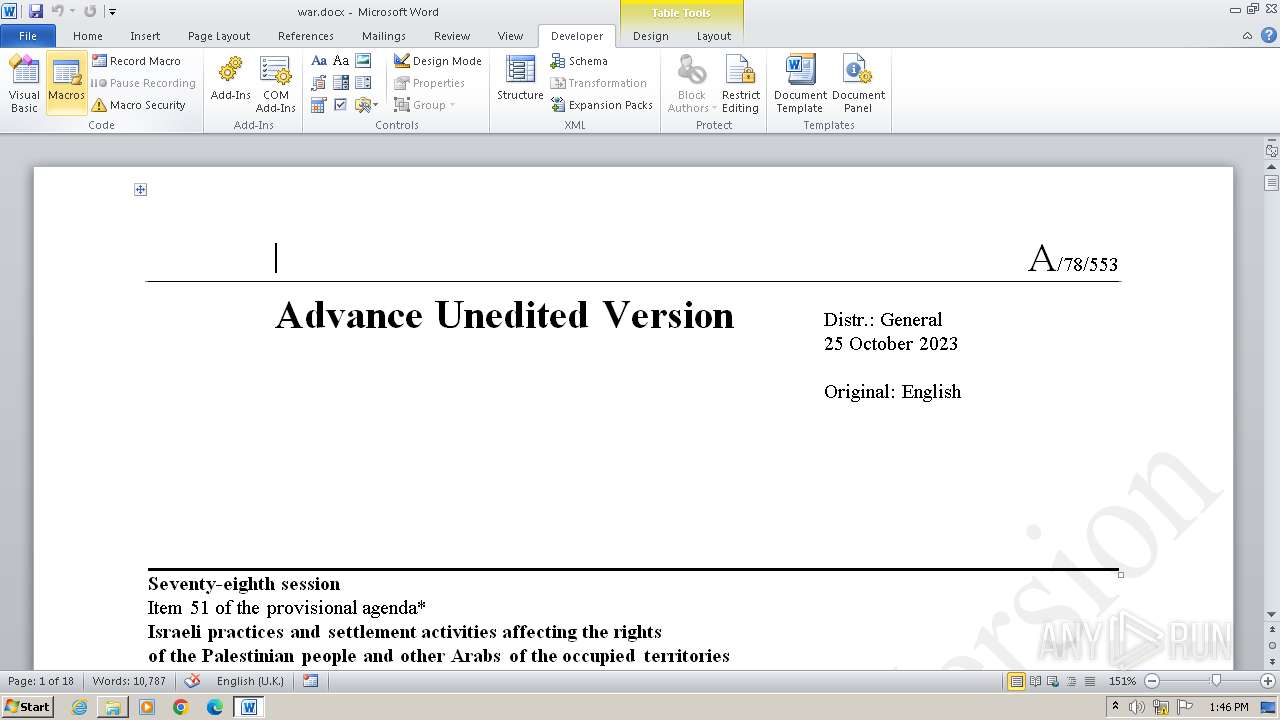Adjust the zoom slider handle
Viewport: 1280px width, 720px height.
click(1216, 681)
